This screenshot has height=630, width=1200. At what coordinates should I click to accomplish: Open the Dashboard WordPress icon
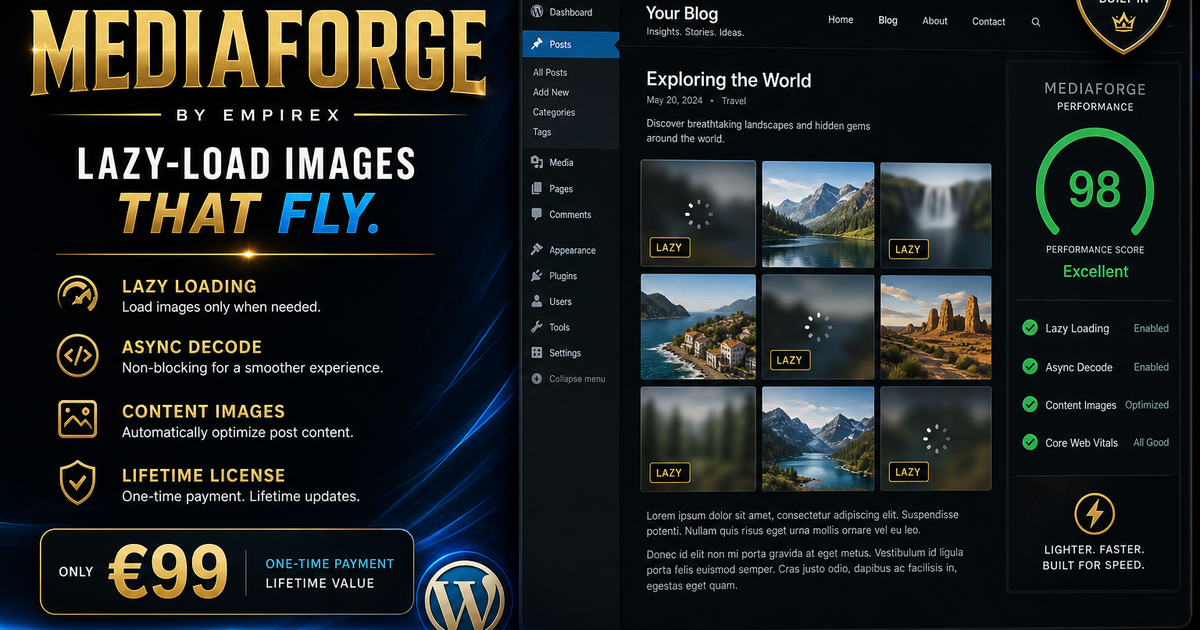coord(537,12)
